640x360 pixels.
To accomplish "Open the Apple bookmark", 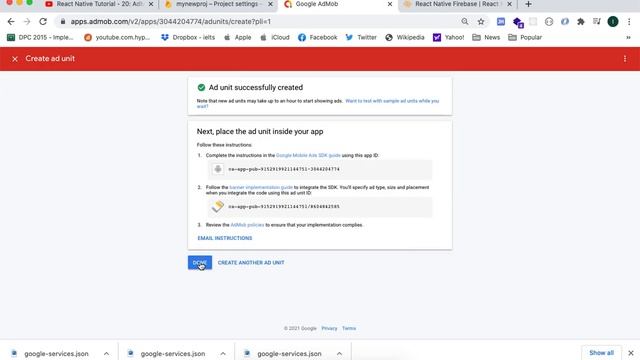I will coord(238,38).
